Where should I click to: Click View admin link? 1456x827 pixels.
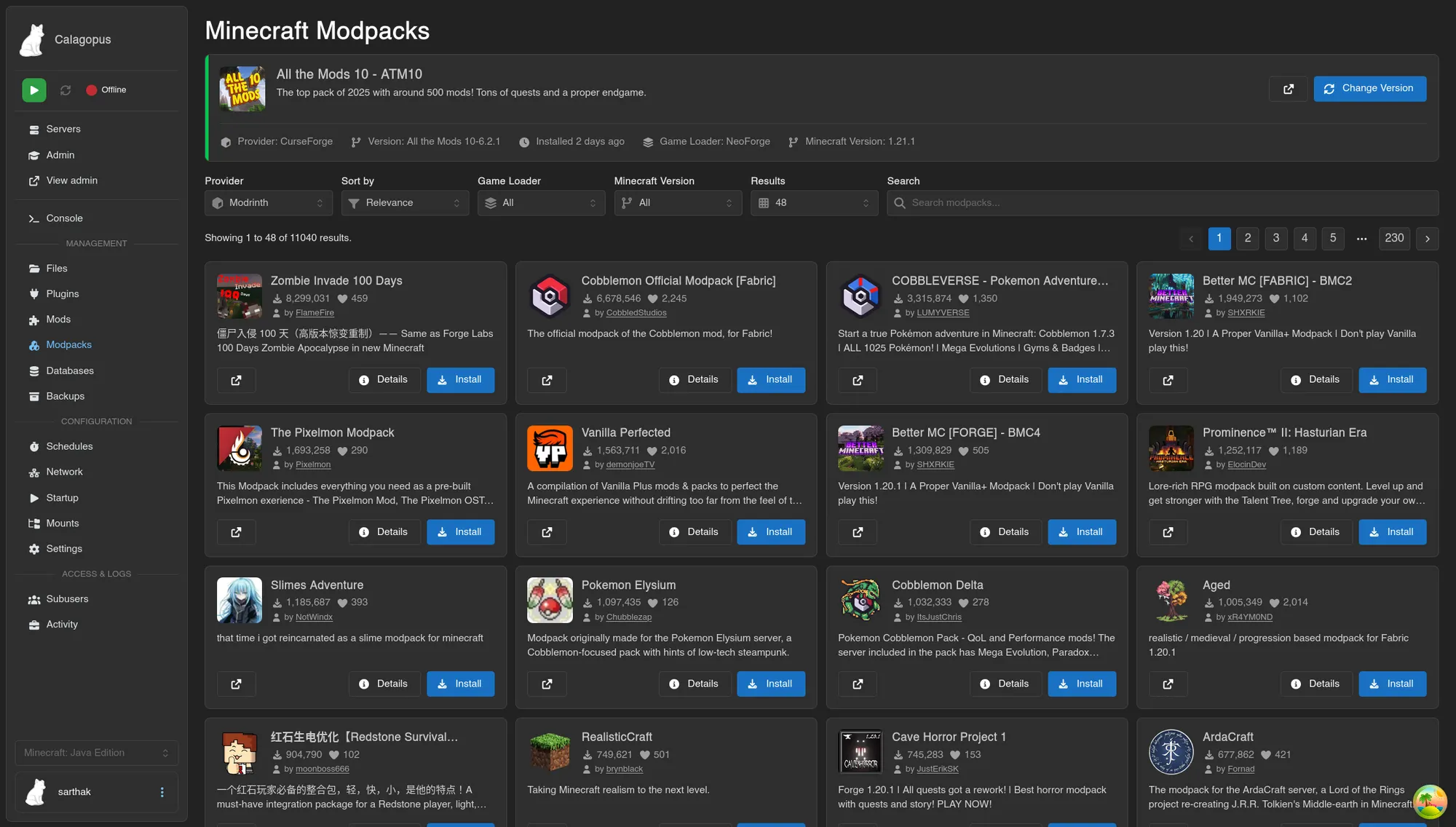click(x=71, y=181)
